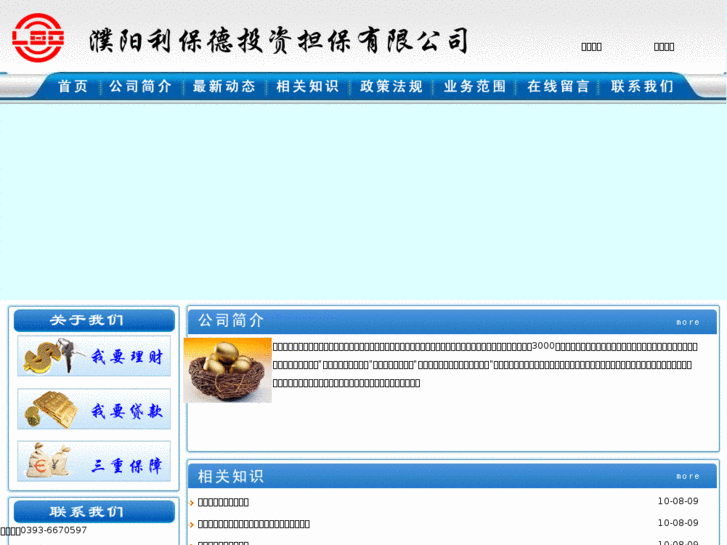Click the red circular company logo

[38, 38]
